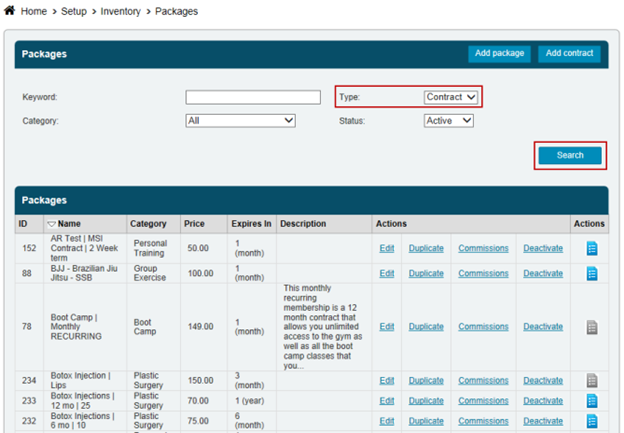Open document icon for package 152
This screenshot has height=433, width=624.
click(591, 248)
